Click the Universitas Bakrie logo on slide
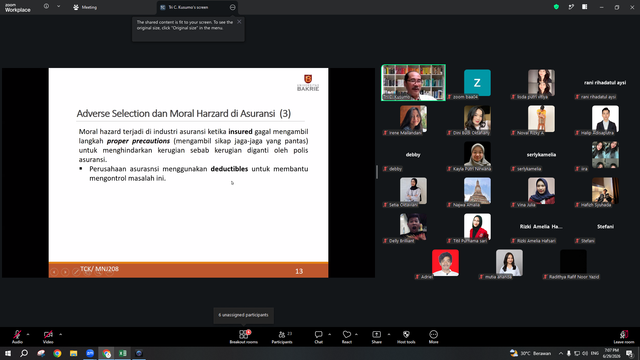Image resolution: width=640 pixels, height=360 pixels. click(x=308, y=83)
